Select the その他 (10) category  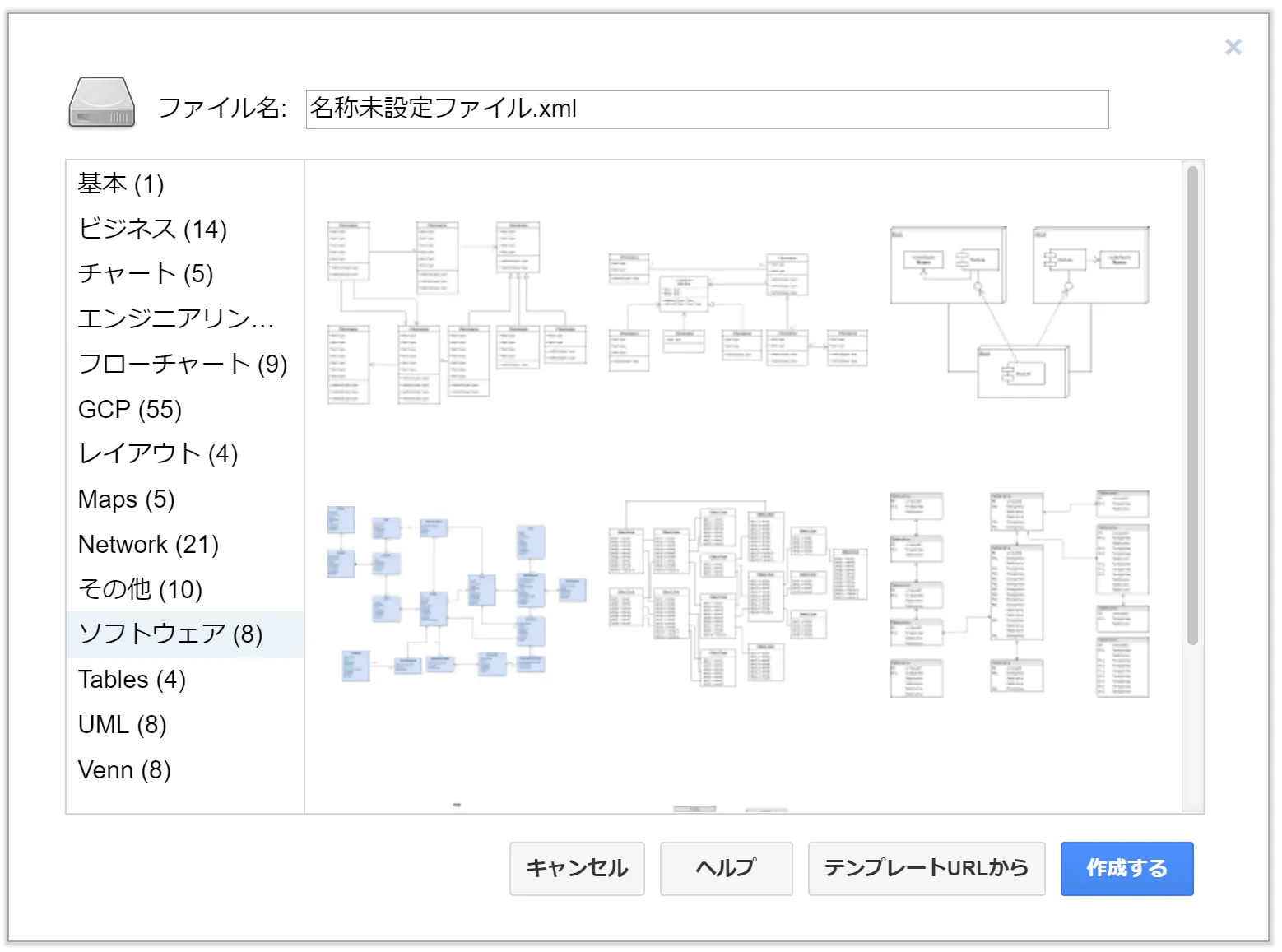(x=184, y=589)
